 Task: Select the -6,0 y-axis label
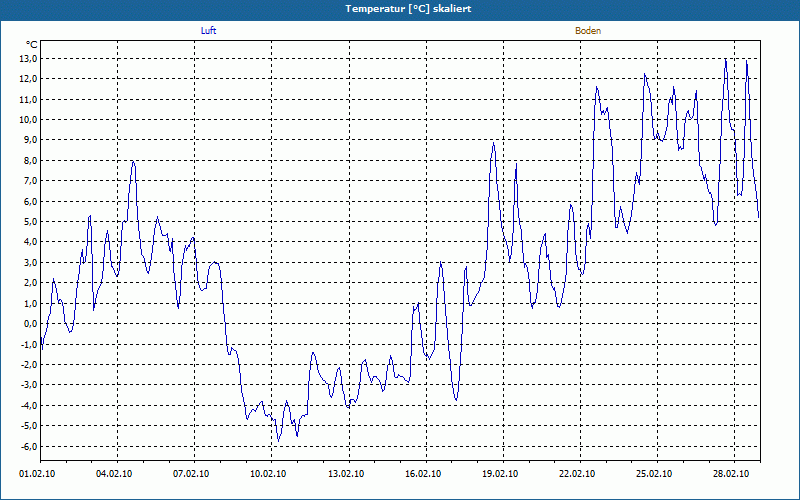pos(29,446)
